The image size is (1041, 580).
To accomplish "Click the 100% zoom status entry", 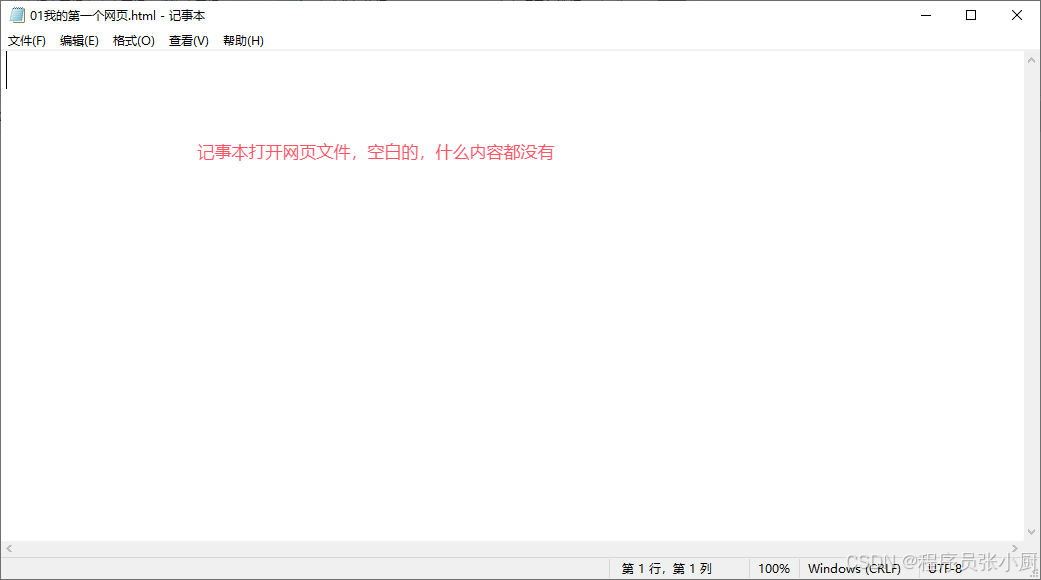I will (x=773, y=569).
